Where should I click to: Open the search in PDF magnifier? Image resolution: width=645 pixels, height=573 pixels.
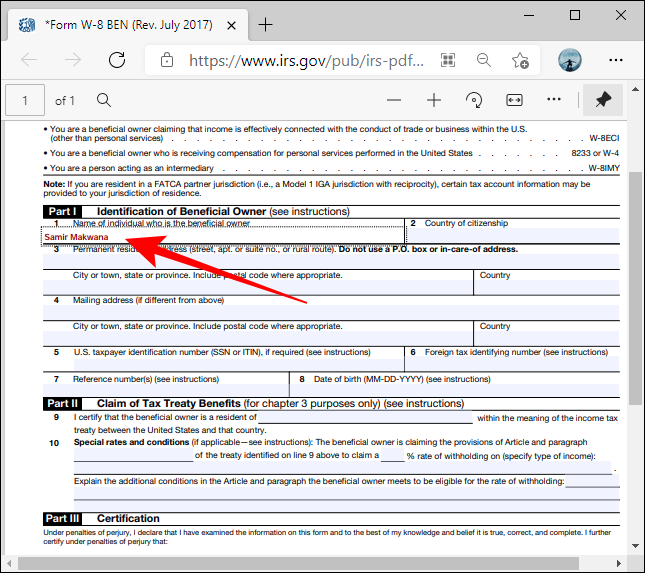click(x=104, y=100)
